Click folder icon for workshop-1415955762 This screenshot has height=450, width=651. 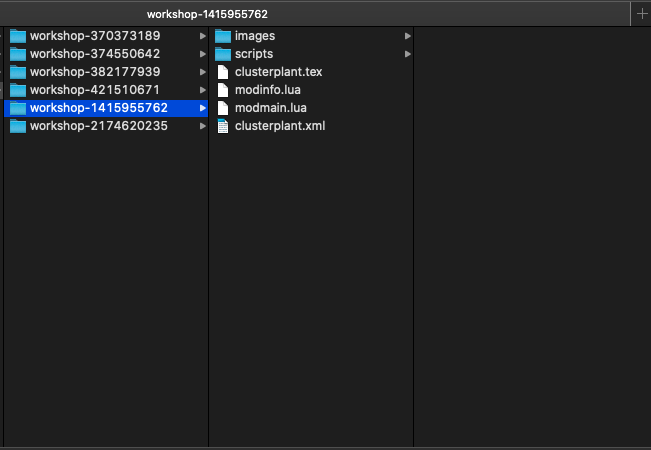[18, 108]
